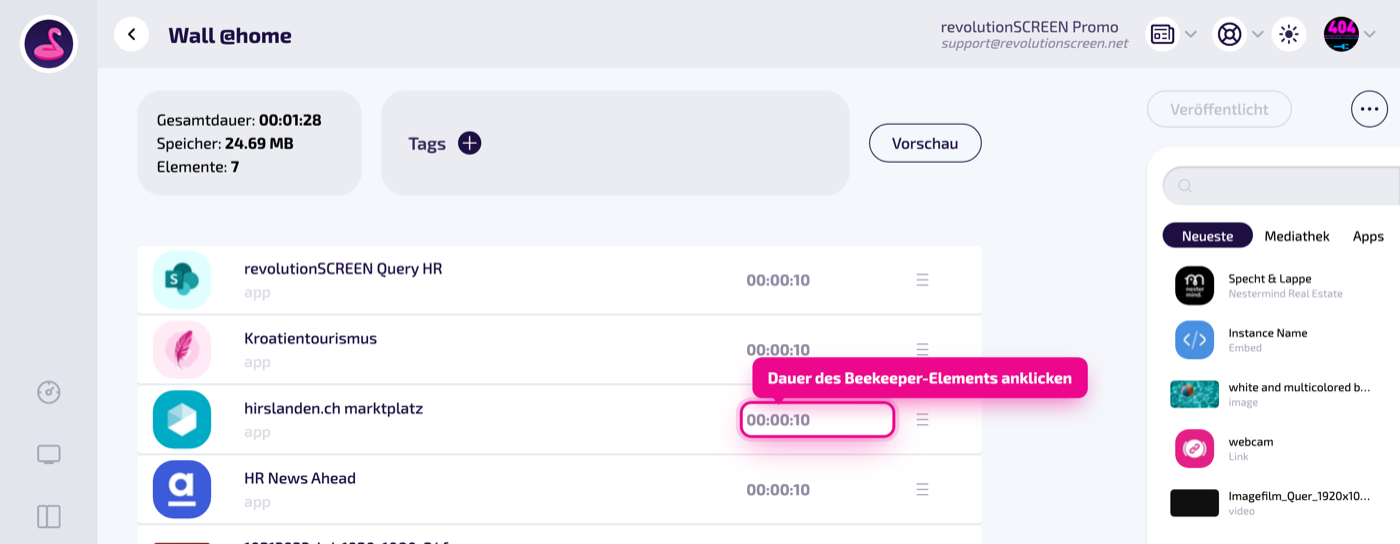Select the Kroatientourismus title
This screenshot has height=544, width=1400.
[x=311, y=339]
